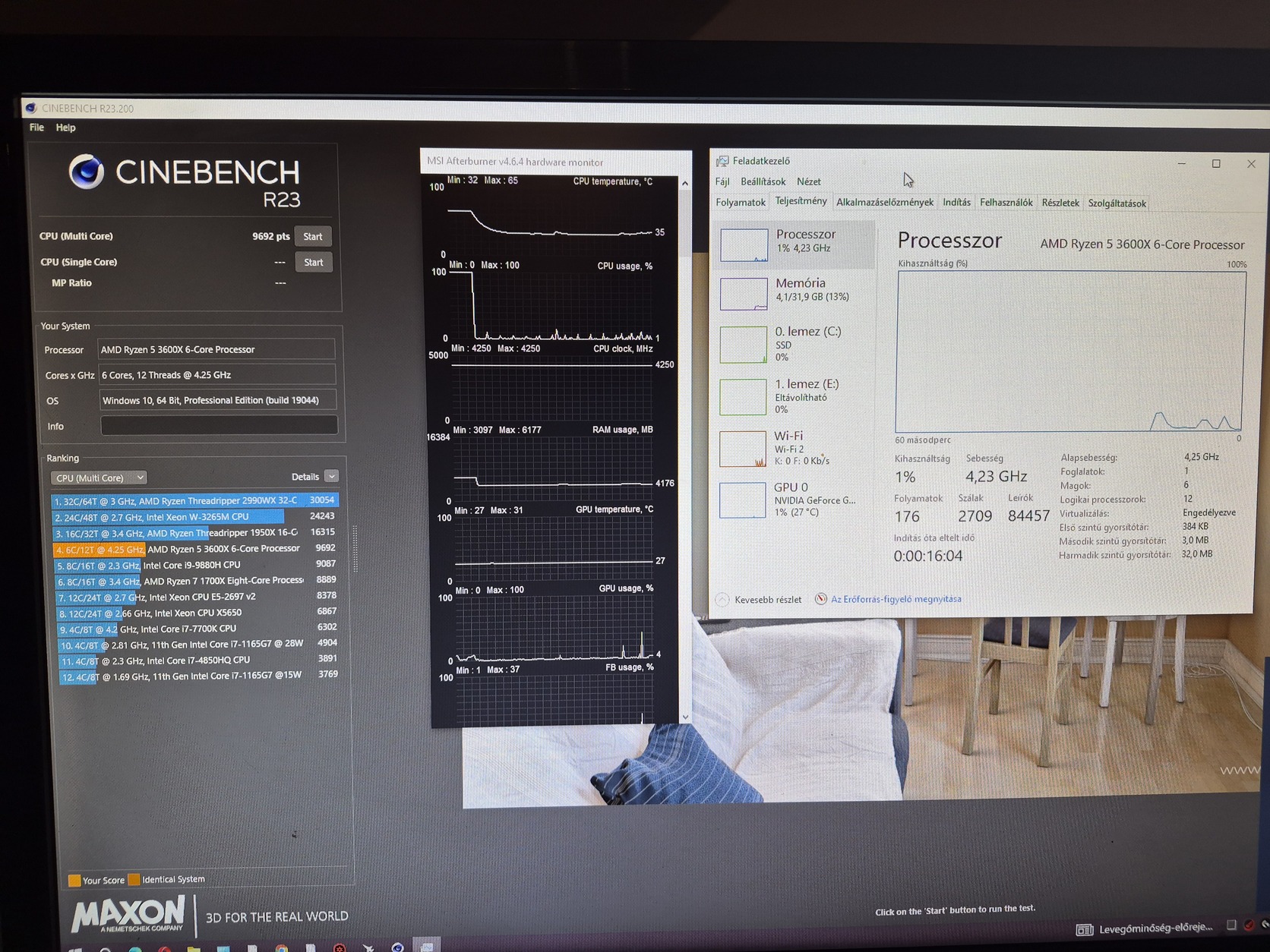Select the GPU 0 NVIDIA GeForce item

pos(795,500)
